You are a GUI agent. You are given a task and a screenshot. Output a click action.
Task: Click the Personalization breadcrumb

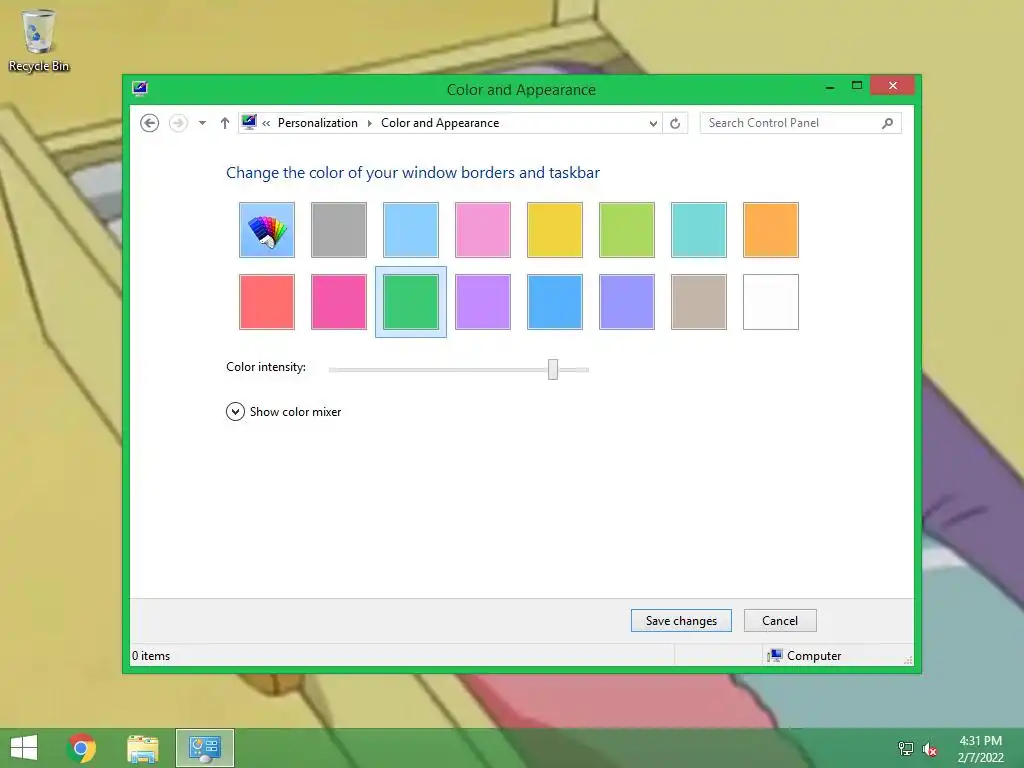317,123
